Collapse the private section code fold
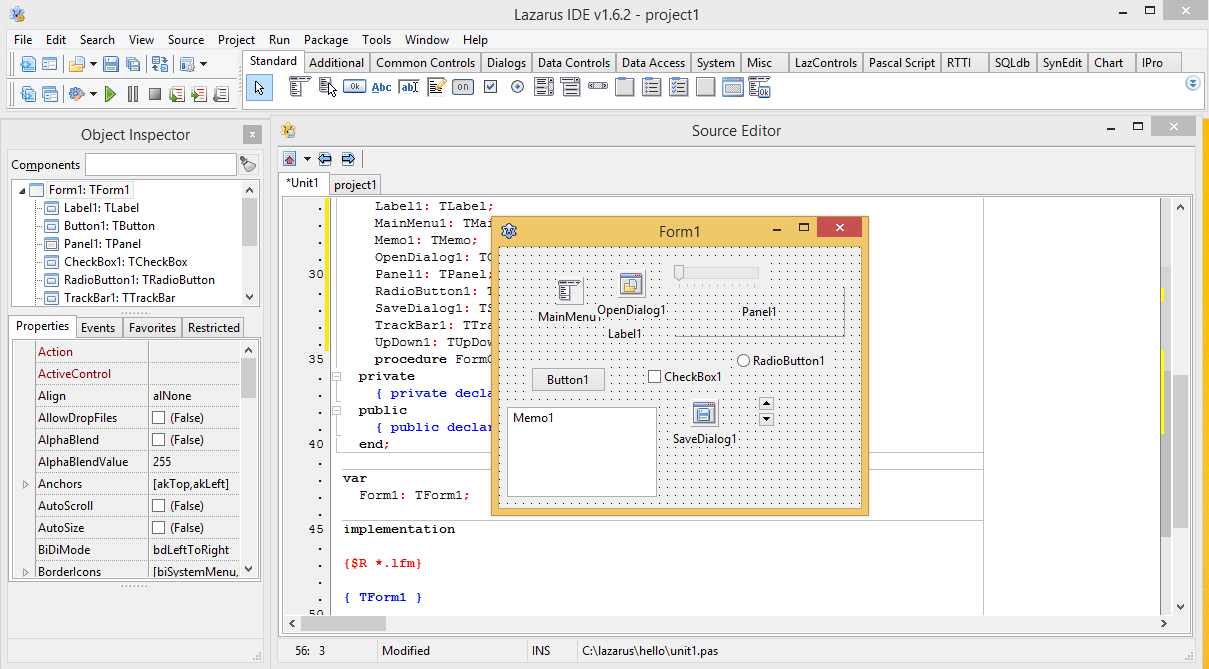 tap(336, 377)
